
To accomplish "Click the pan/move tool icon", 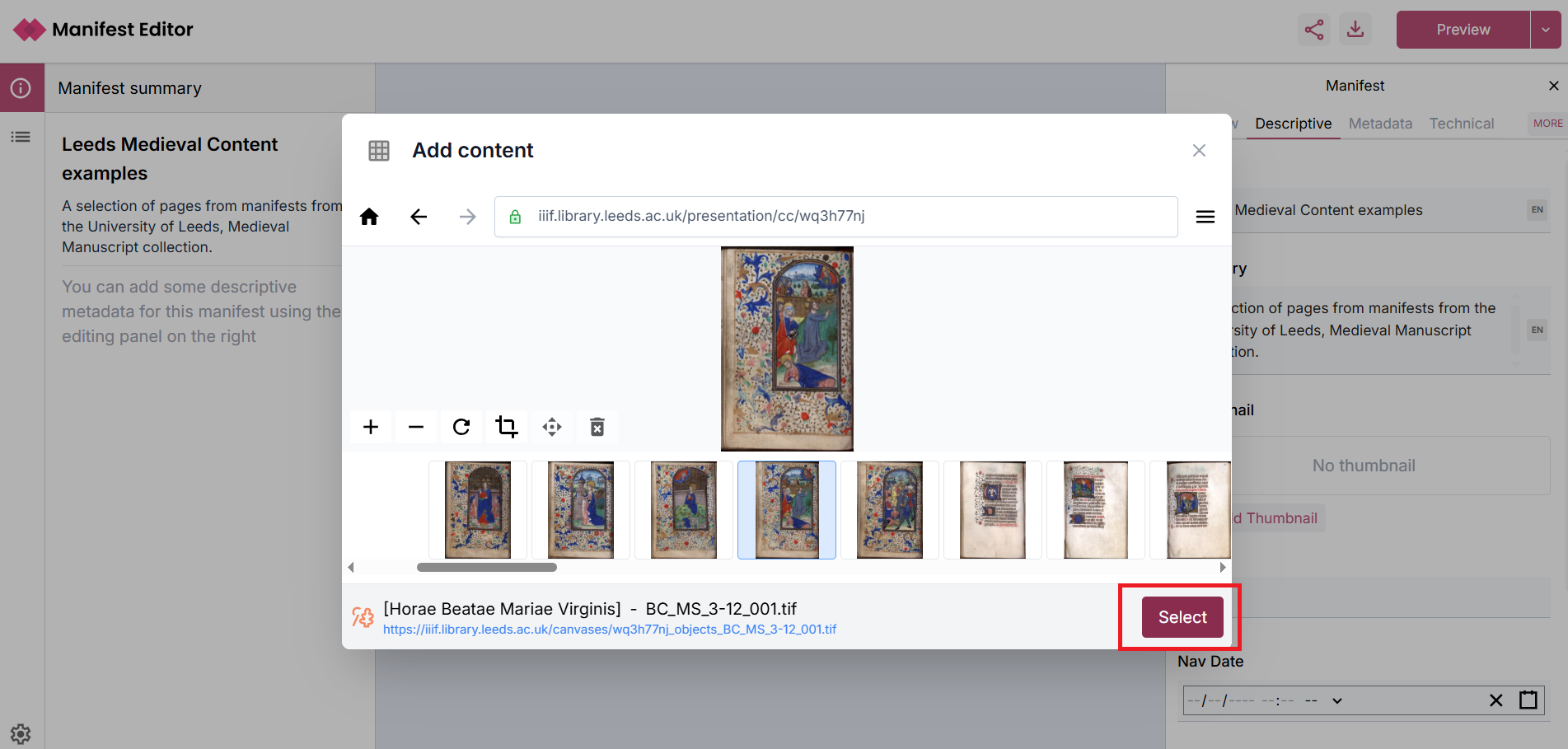I will point(552,427).
